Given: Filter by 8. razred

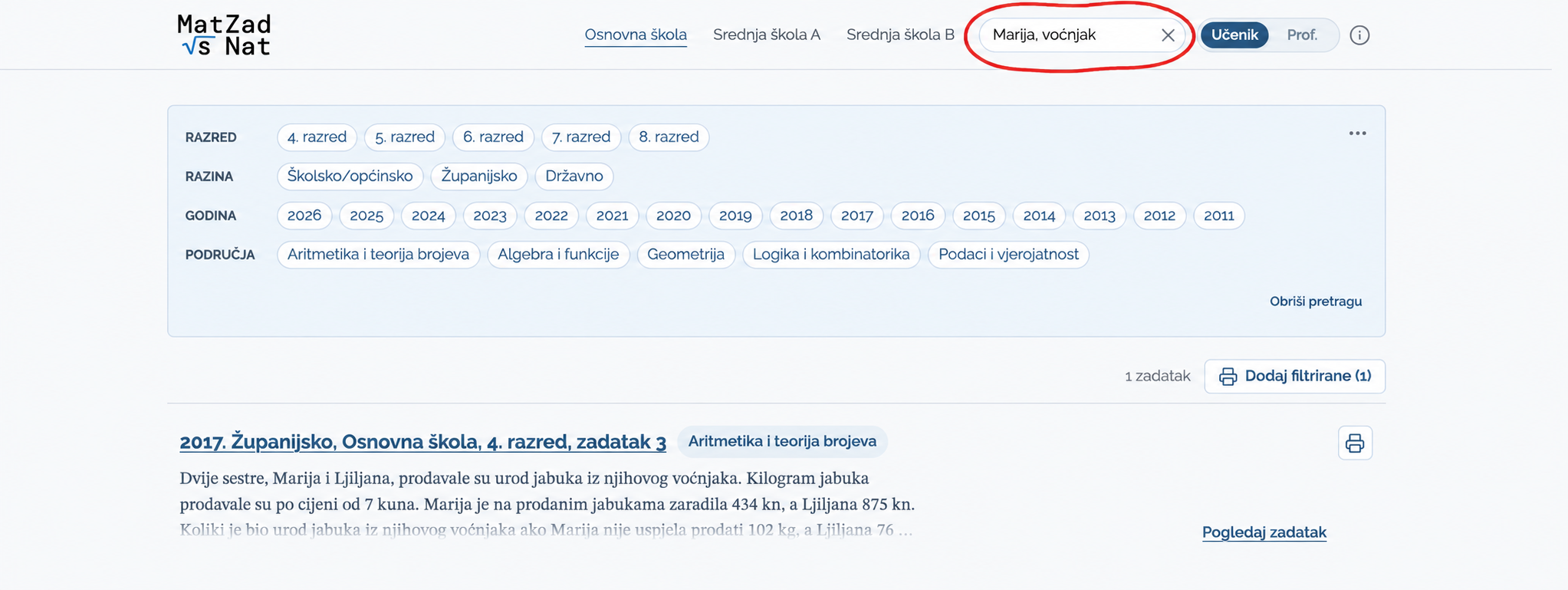Looking at the screenshot, I should pyautogui.click(x=669, y=137).
